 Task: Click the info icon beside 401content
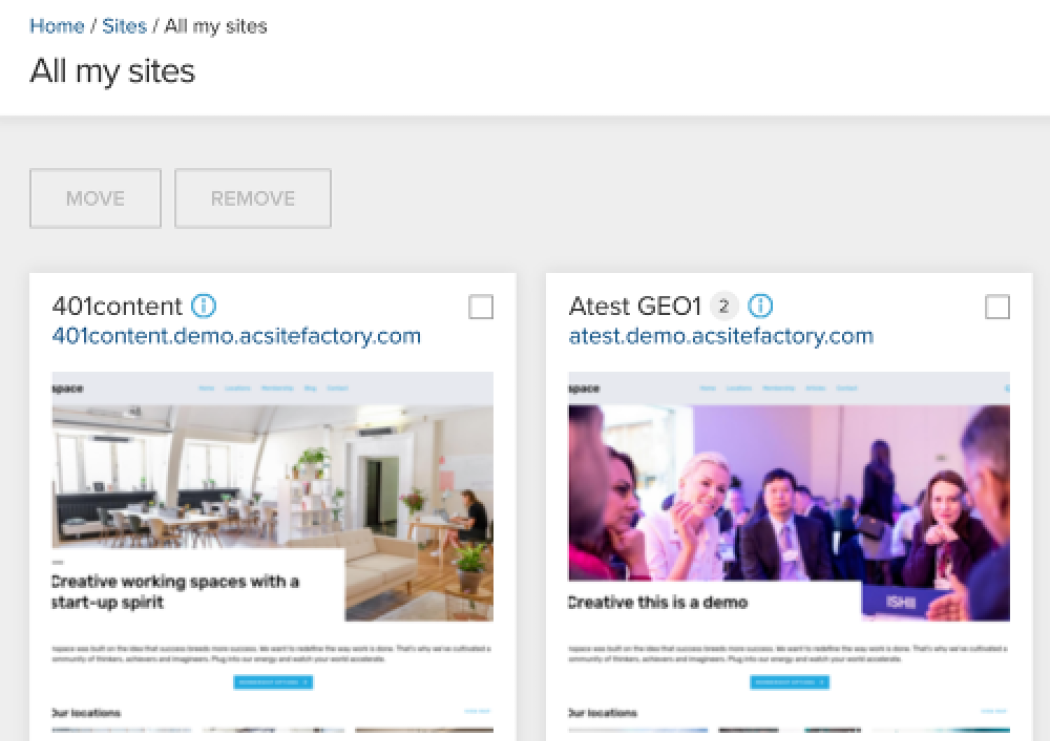click(x=204, y=306)
